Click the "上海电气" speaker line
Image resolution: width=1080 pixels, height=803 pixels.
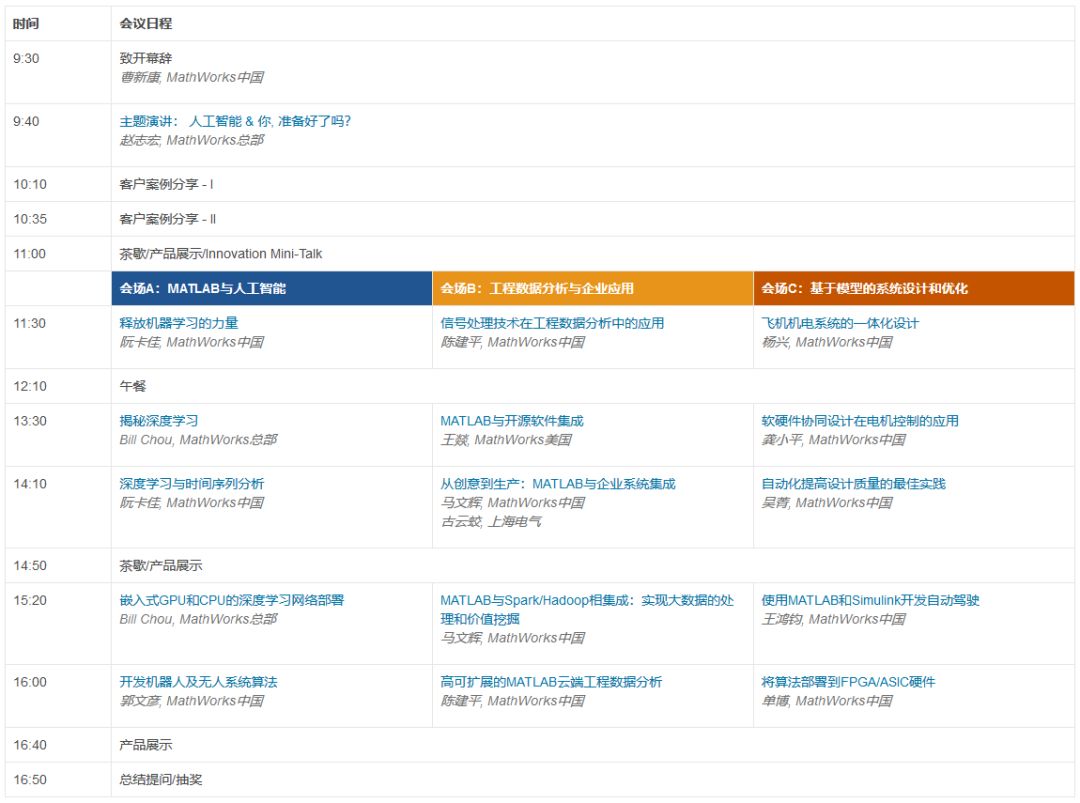[491, 521]
